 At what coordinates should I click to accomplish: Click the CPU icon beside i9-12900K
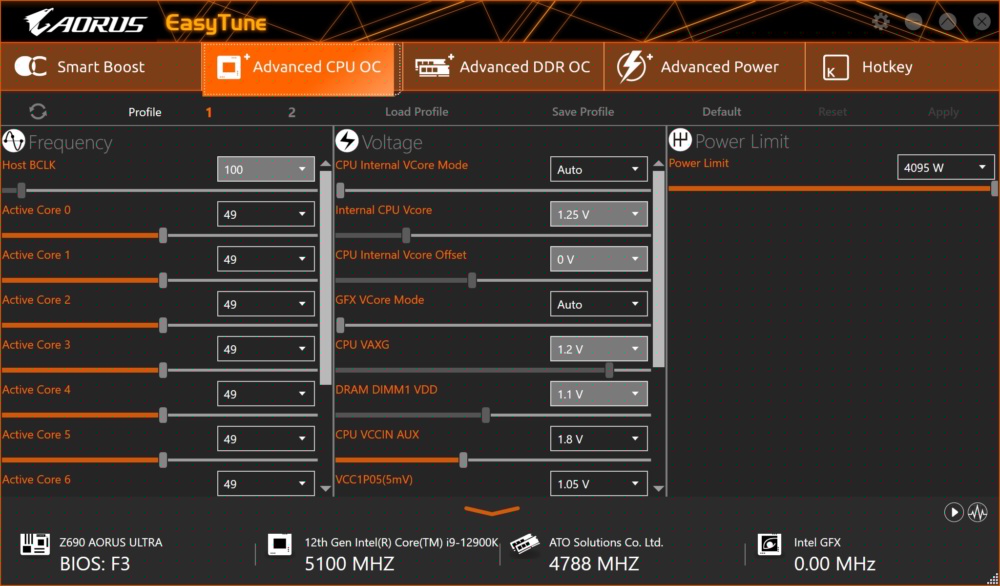[x=279, y=545]
